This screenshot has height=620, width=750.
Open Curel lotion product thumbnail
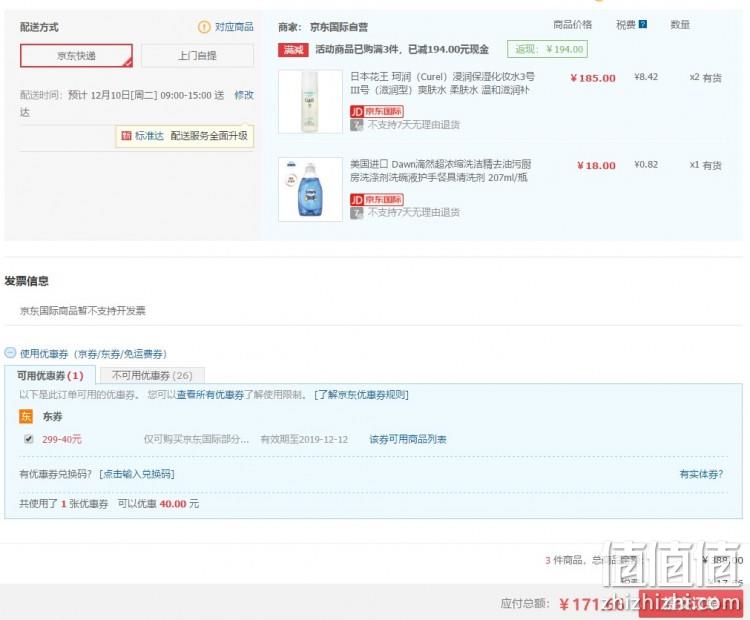[310, 101]
